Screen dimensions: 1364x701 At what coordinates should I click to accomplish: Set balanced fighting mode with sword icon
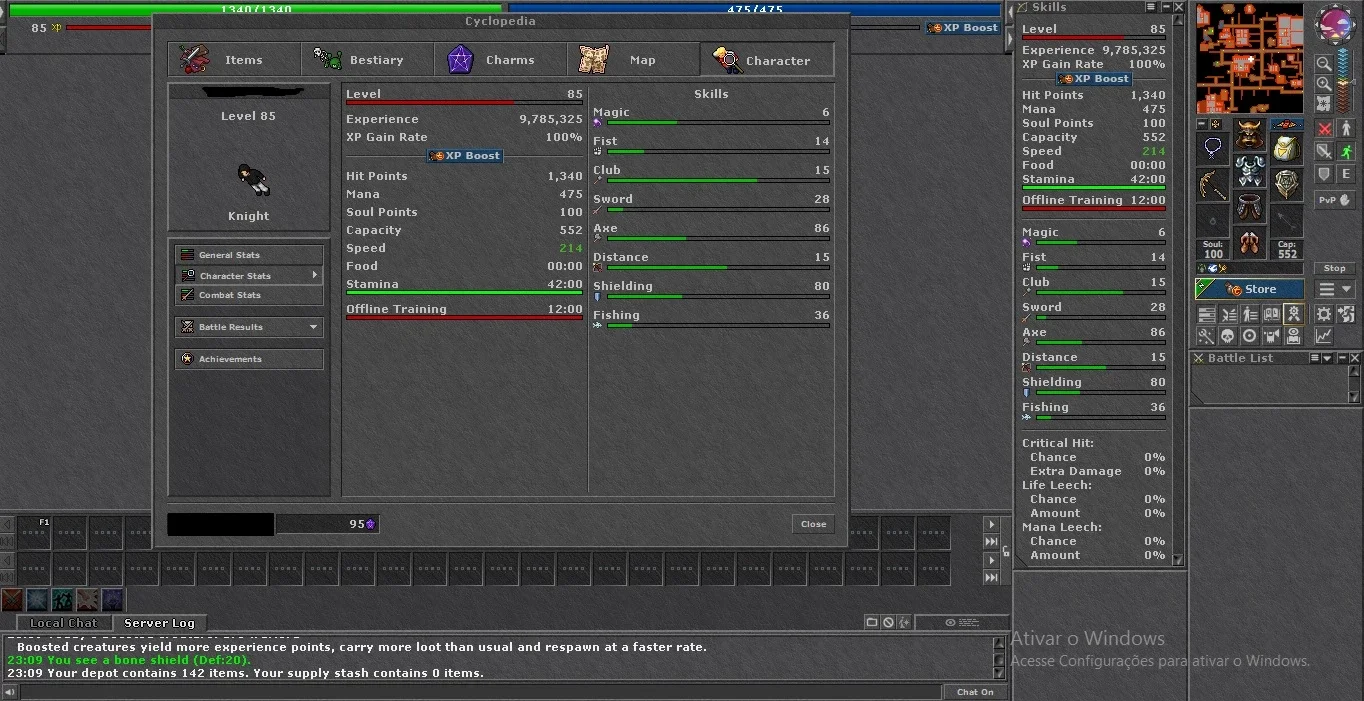[1324, 151]
